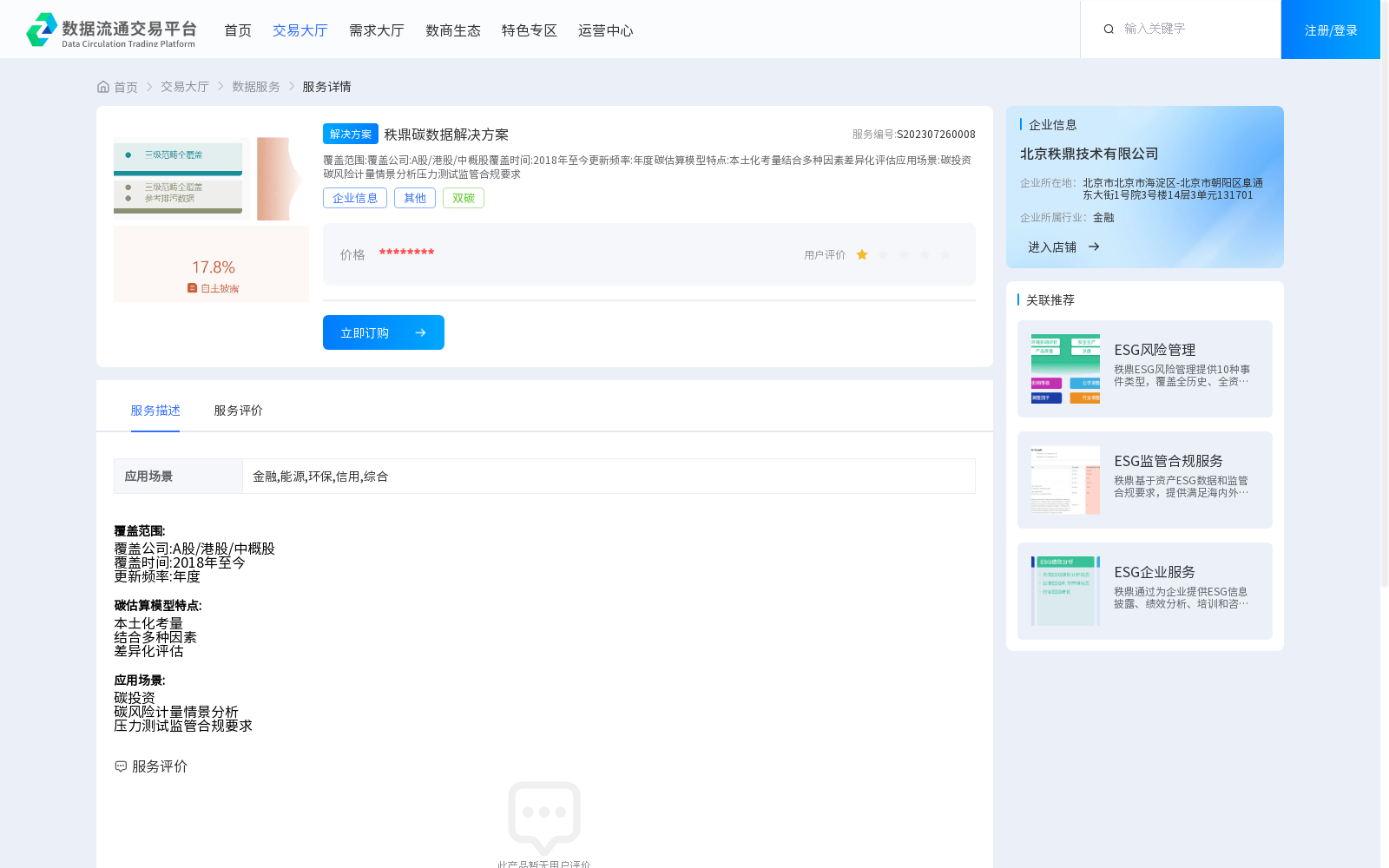Click the third rating star
The image size is (1389, 868).
point(904,254)
